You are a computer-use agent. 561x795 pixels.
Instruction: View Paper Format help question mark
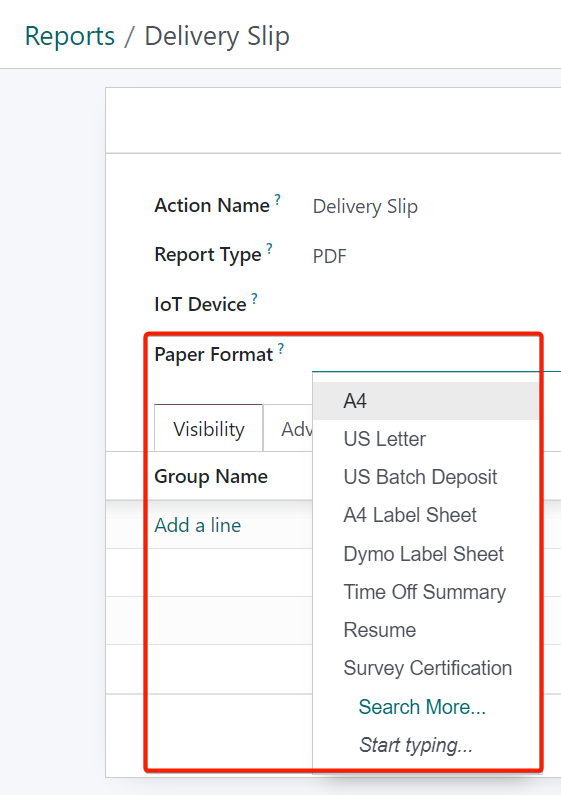point(280,349)
